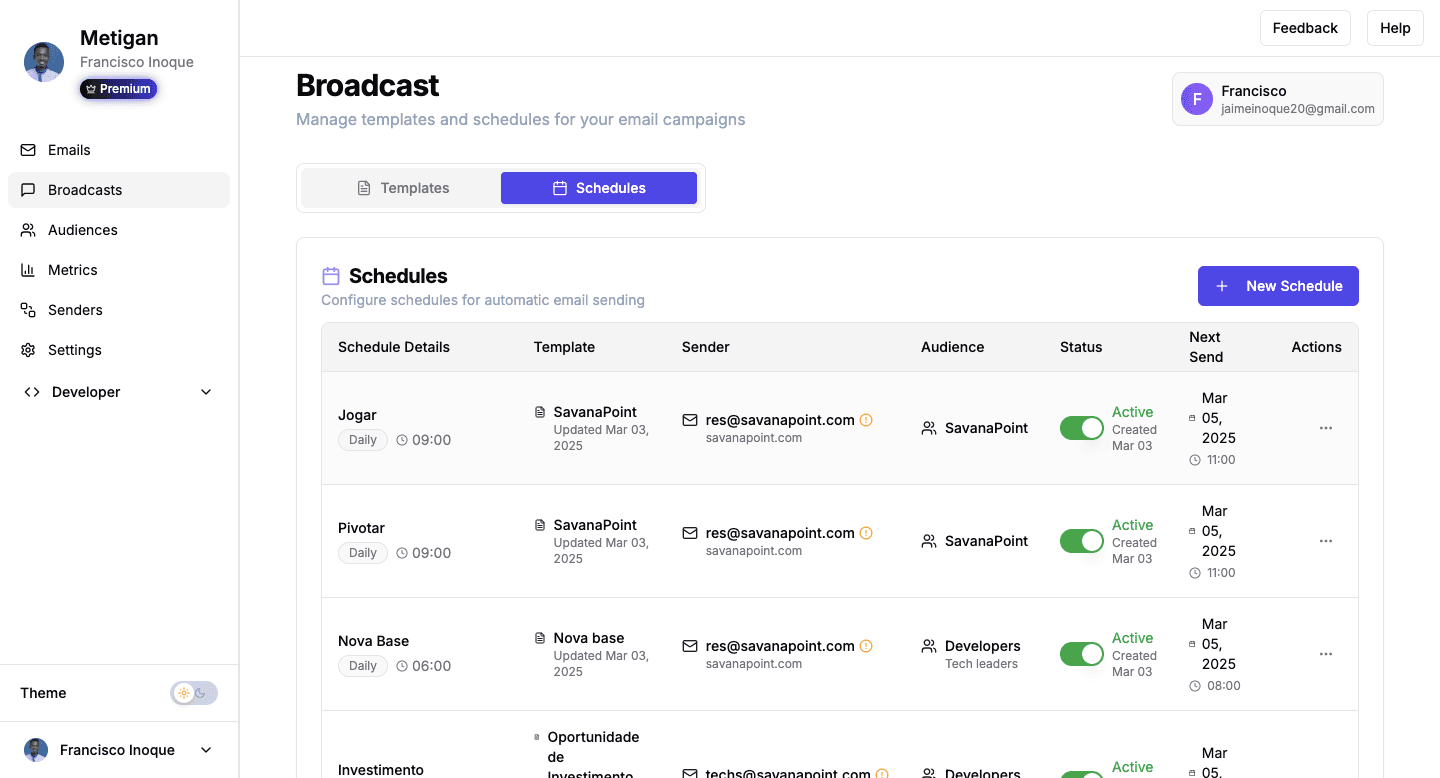Screen dimensions: 1440x778
Task: Click the Senders icon in sidebar
Action: (28, 310)
